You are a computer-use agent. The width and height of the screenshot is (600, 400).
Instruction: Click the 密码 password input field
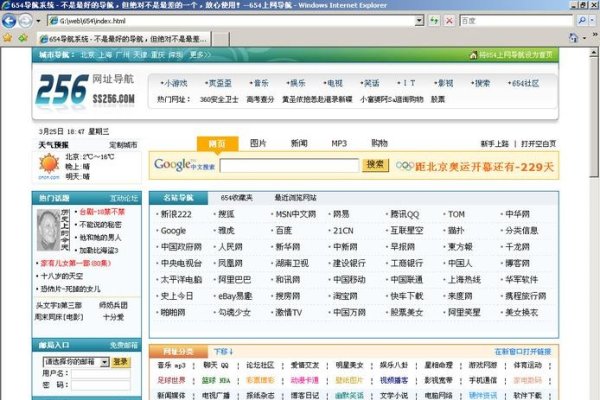101,385
